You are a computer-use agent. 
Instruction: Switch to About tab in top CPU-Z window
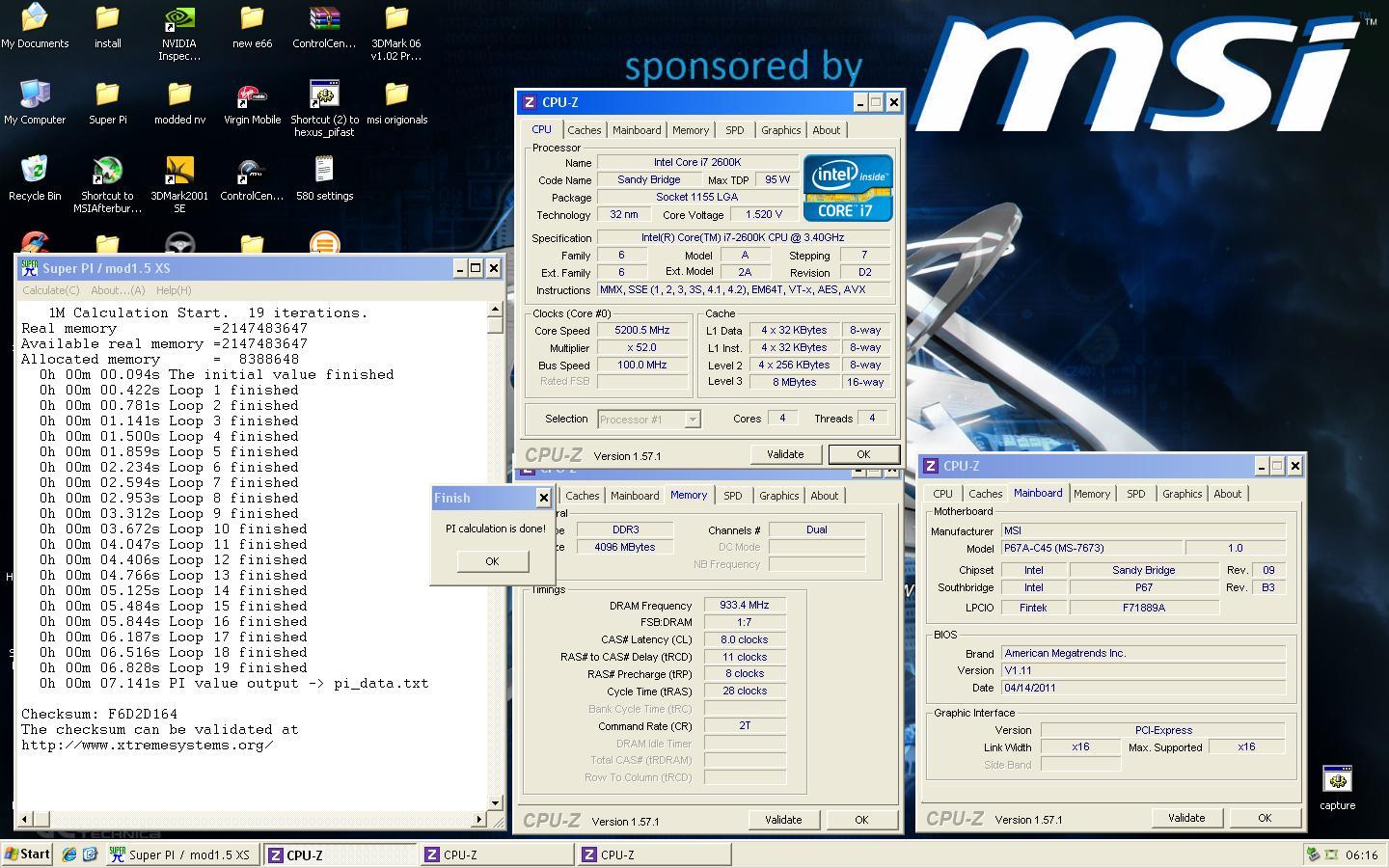coord(826,130)
